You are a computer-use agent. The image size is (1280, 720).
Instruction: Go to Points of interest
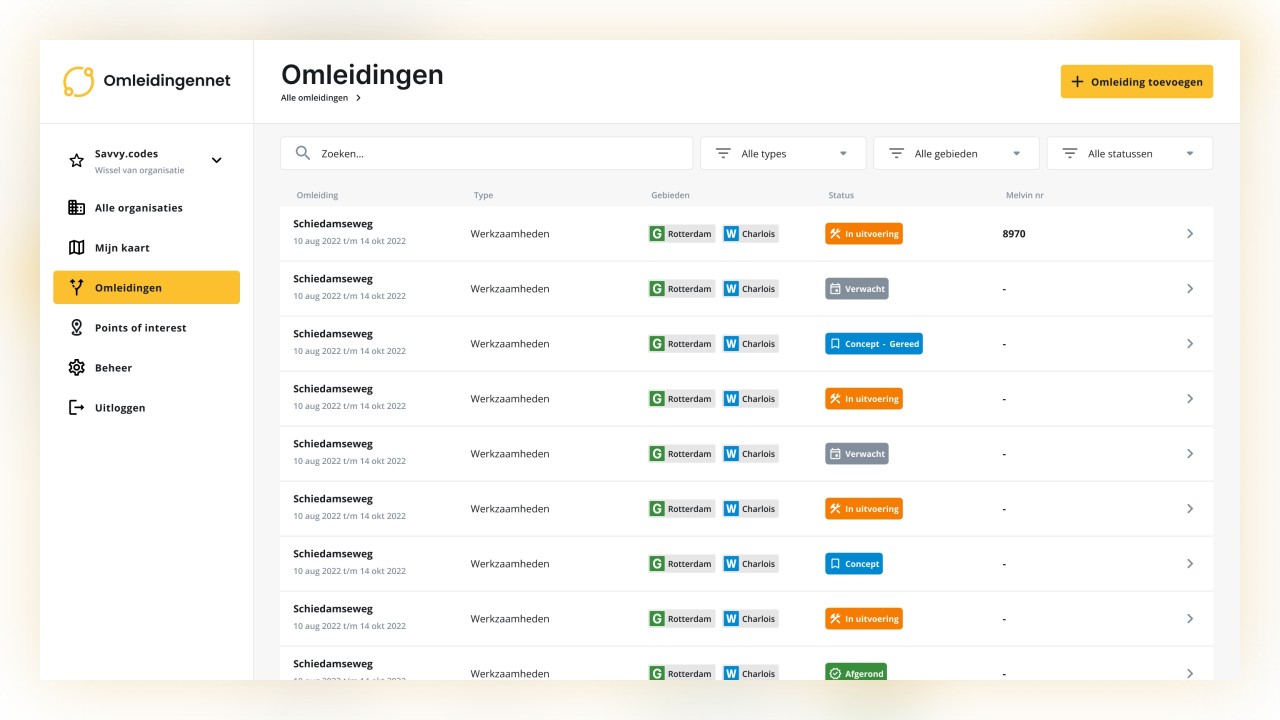pyautogui.click(x=146, y=328)
